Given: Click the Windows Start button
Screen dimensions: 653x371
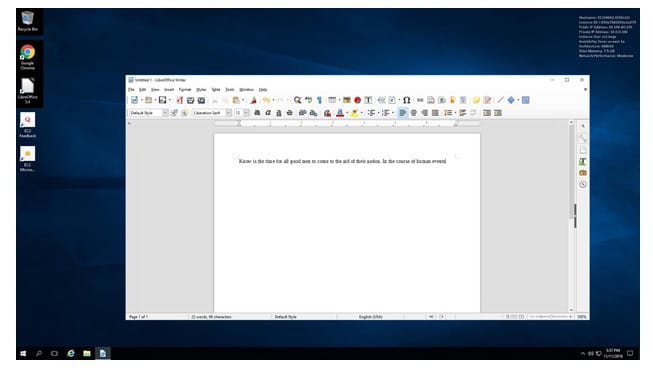Looking at the screenshot, I should (23, 353).
